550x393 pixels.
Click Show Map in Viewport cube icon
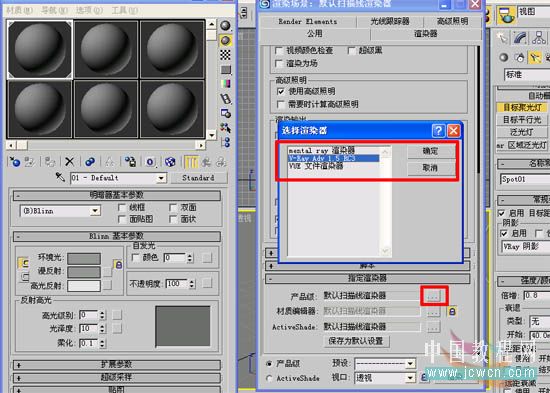tap(170, 162)
